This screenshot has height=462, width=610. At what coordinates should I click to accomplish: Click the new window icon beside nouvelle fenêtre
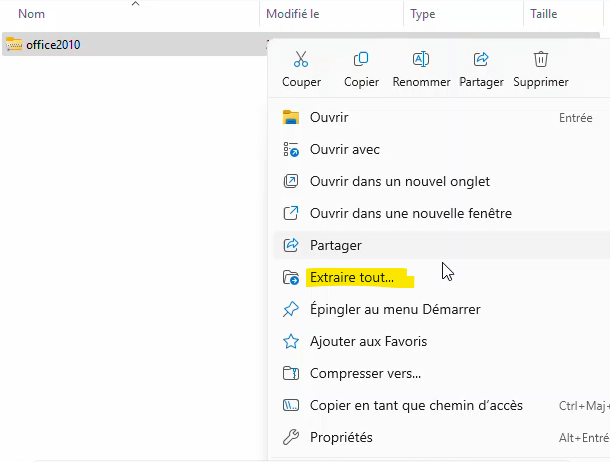[291, 213]
